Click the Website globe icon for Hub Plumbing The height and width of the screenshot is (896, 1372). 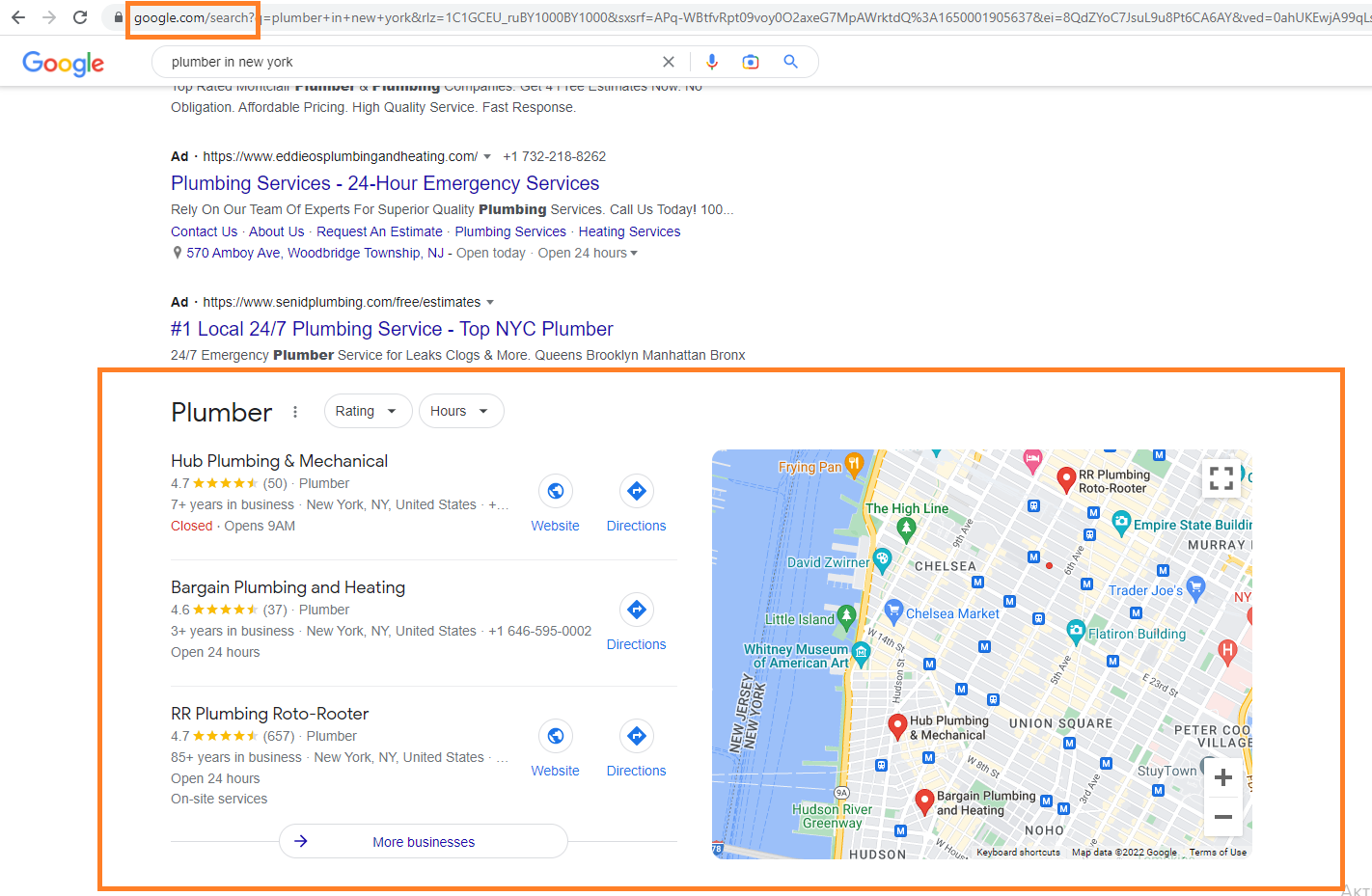556,491
